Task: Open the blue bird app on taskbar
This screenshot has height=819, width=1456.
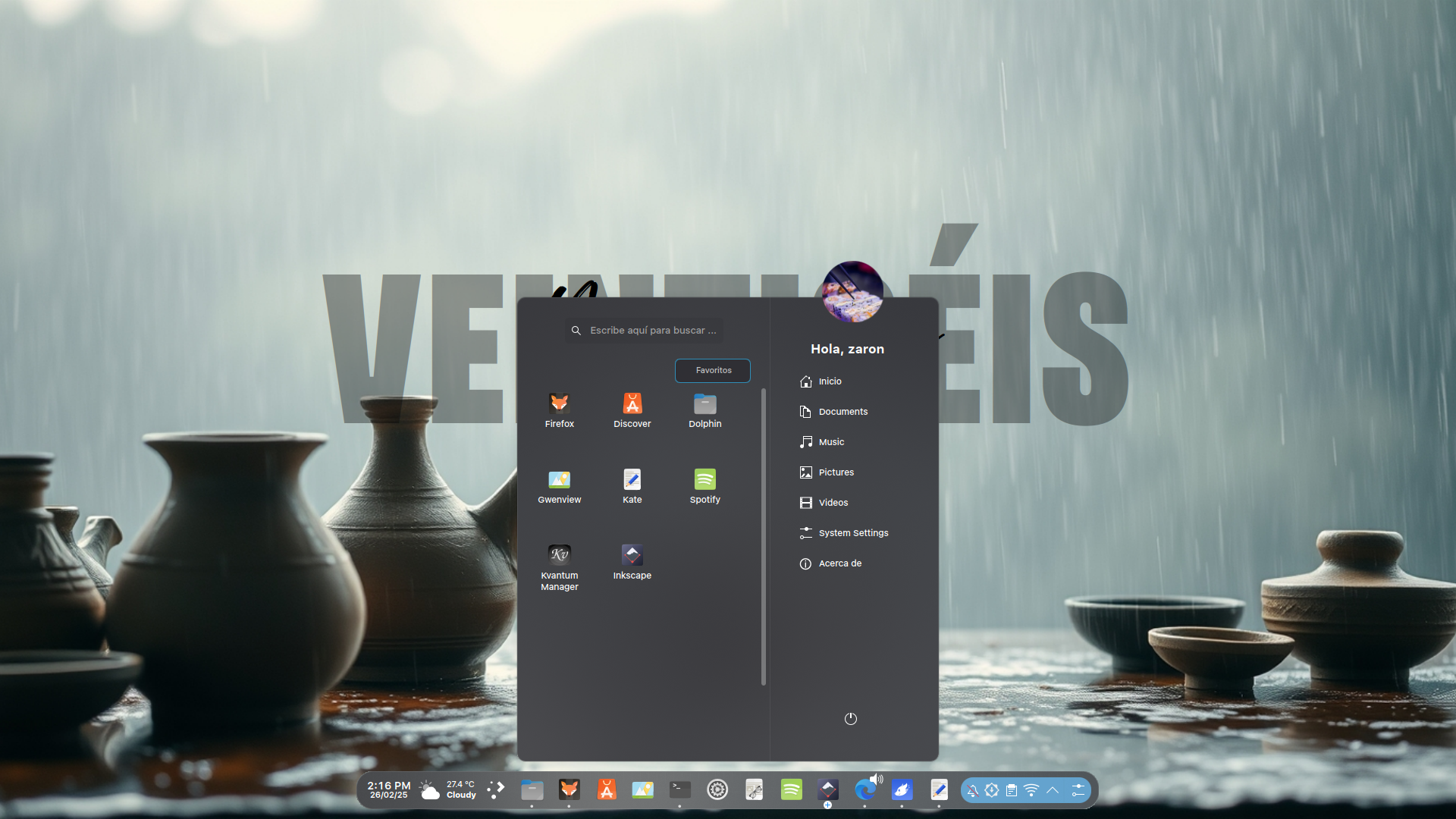Action: (x=902, y=790)
